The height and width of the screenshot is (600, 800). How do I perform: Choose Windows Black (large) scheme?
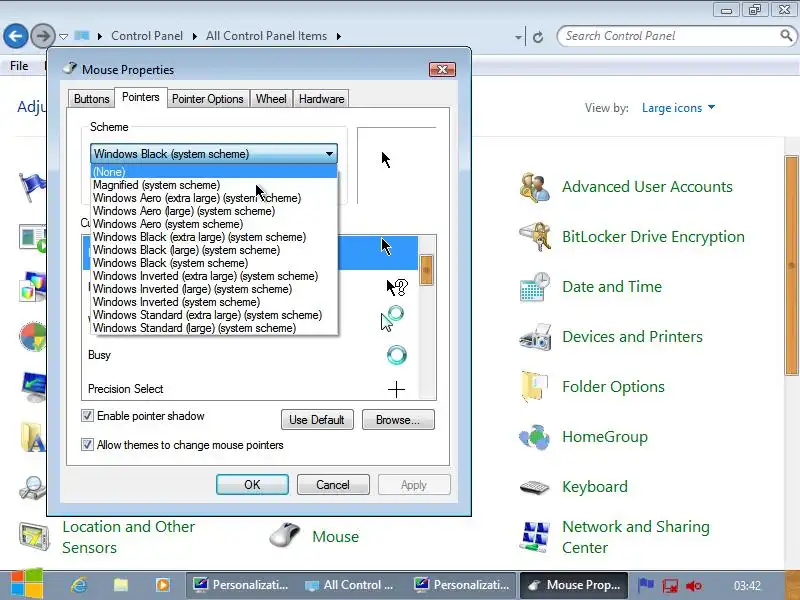214,250
